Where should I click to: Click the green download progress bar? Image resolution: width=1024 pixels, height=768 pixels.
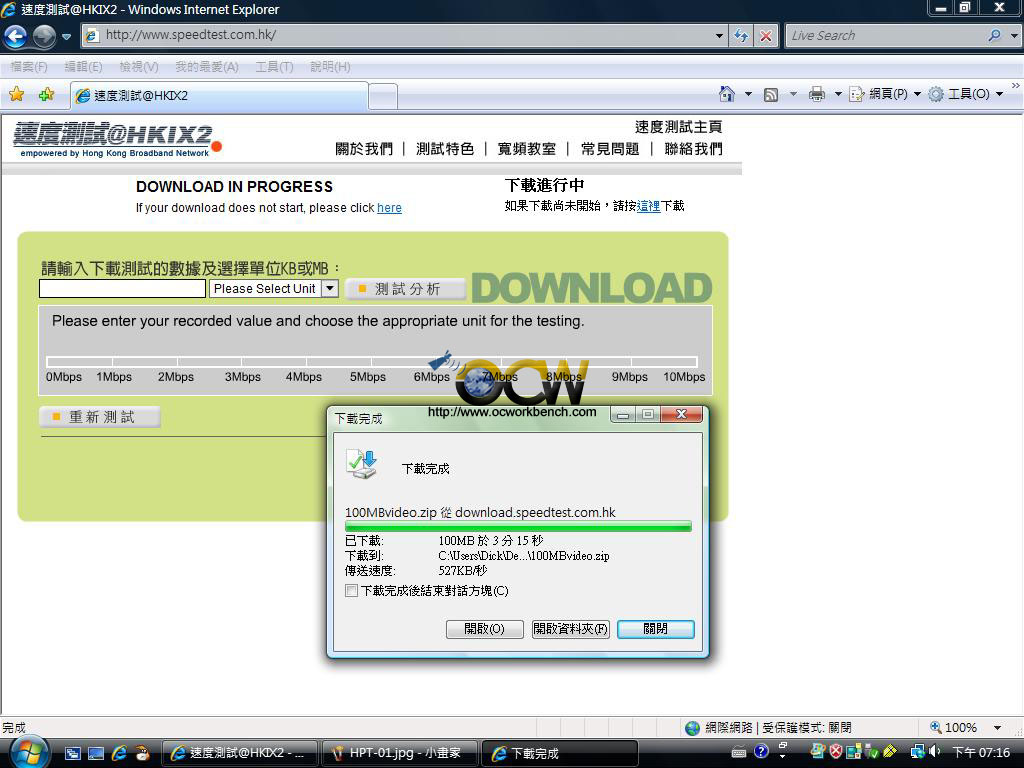(x=518, y=526)
